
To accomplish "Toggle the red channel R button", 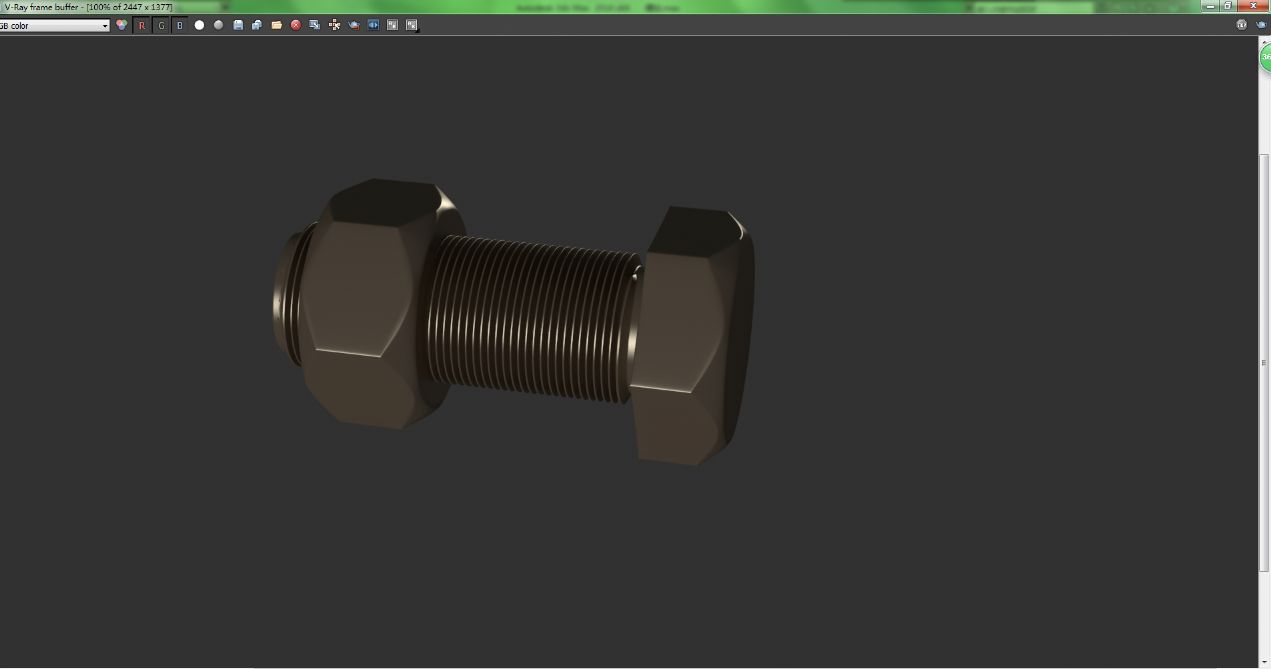I will (141, 25).
